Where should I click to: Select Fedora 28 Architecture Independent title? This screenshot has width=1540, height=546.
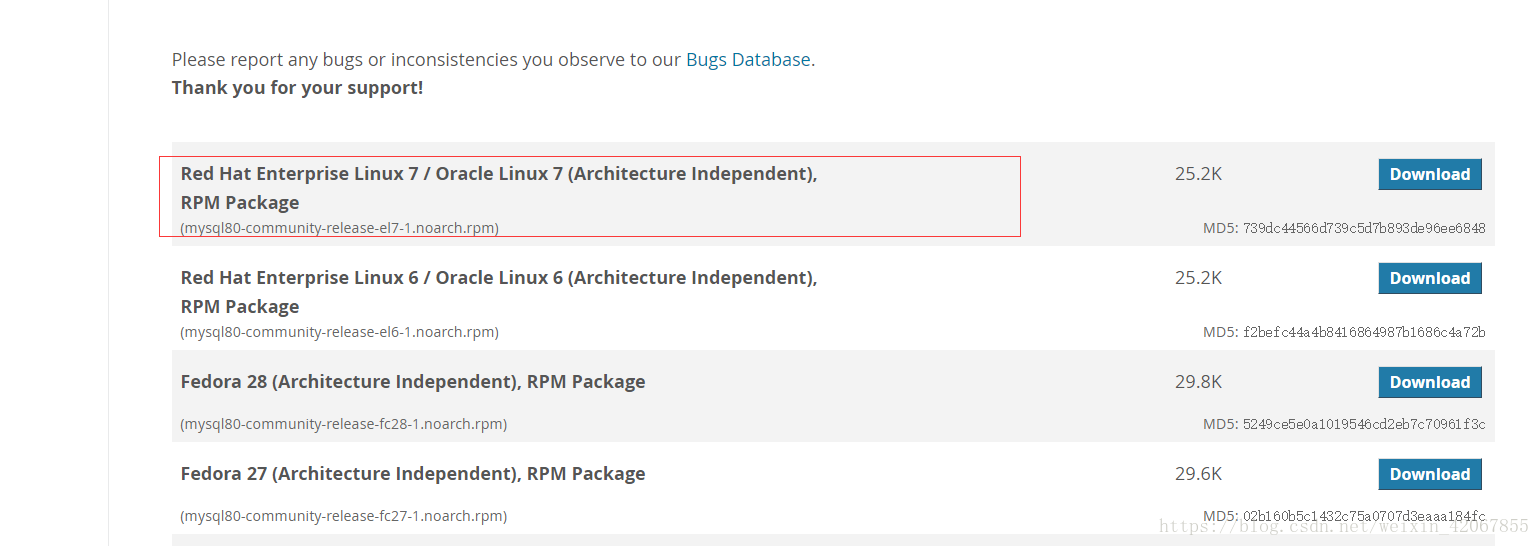413,382
